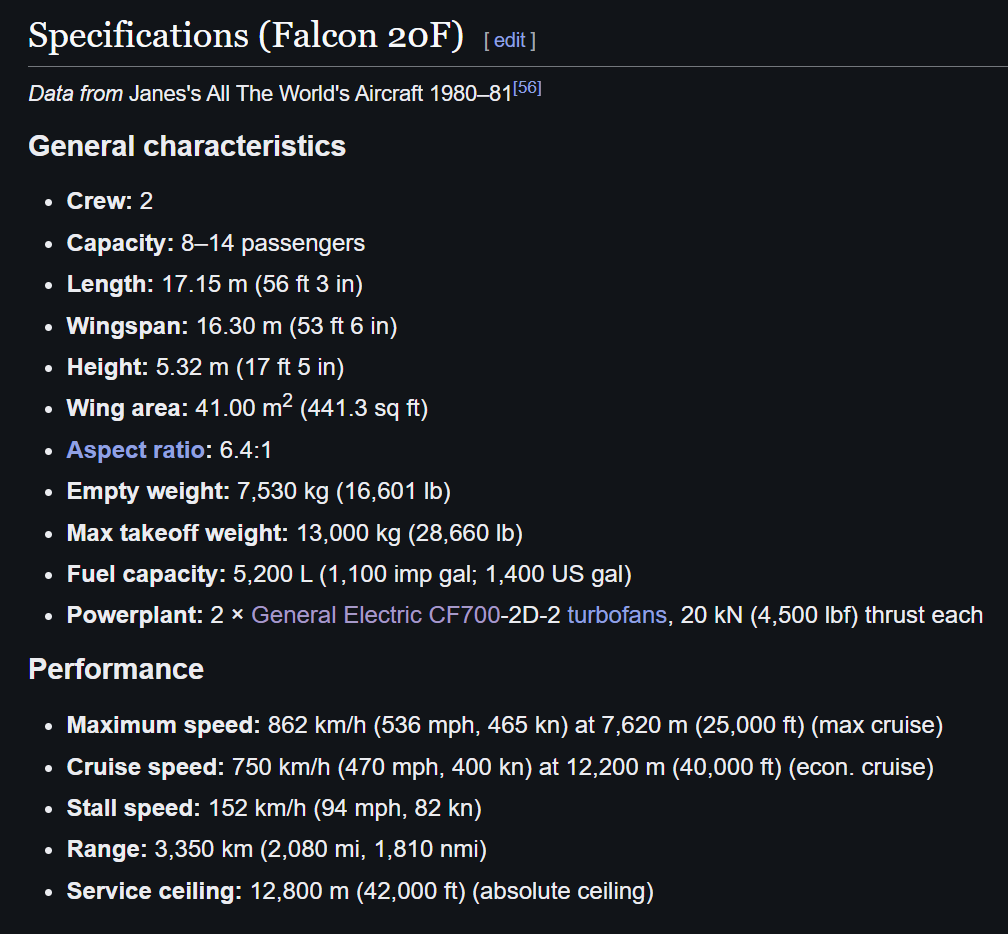1008x934 pixels.
Task: Click the Capacity 8–14 passengers entry
Action: [216, 243]
